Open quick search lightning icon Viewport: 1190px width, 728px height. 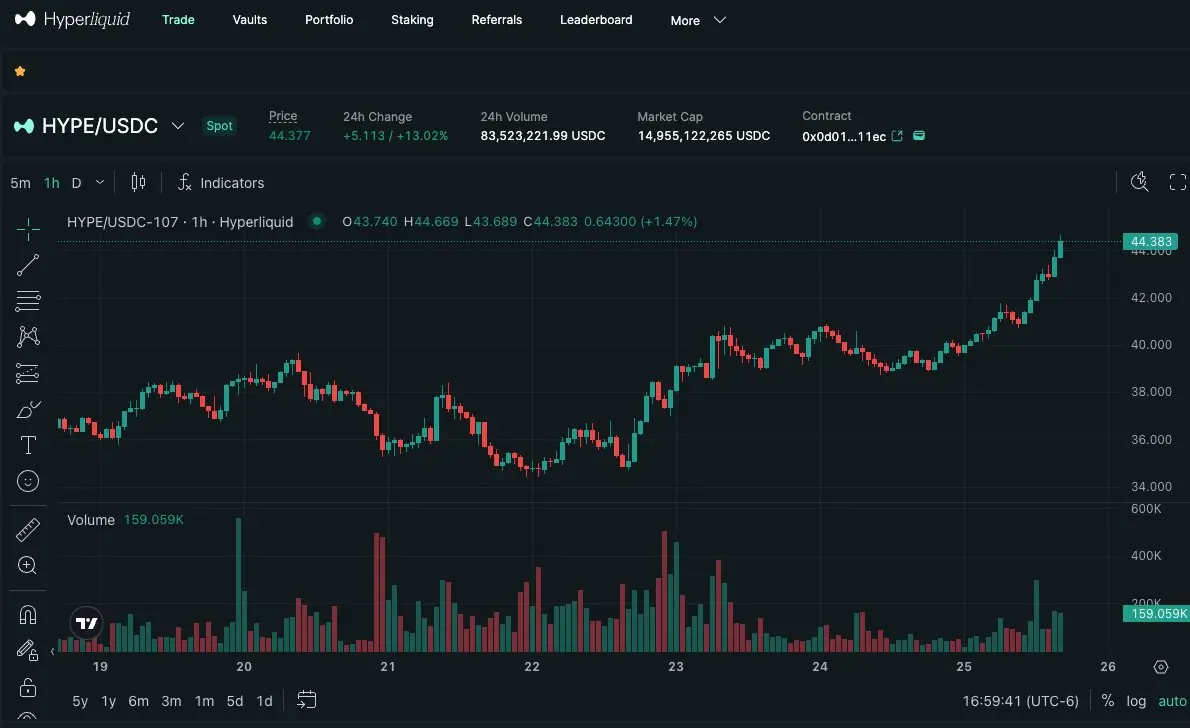1139,181
